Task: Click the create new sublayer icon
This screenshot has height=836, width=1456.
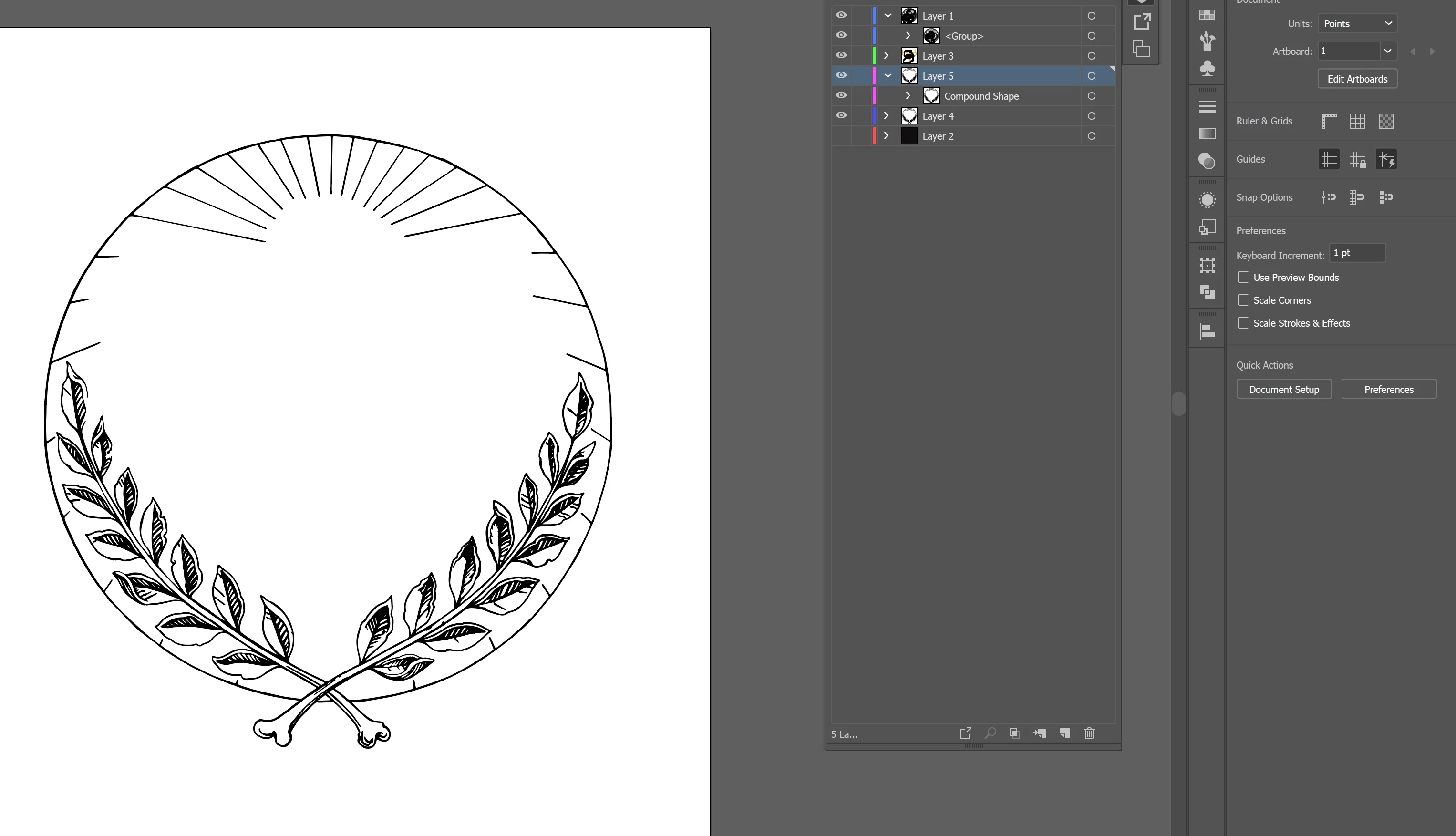Action: pyautogui.click(x=1039, y=733)
